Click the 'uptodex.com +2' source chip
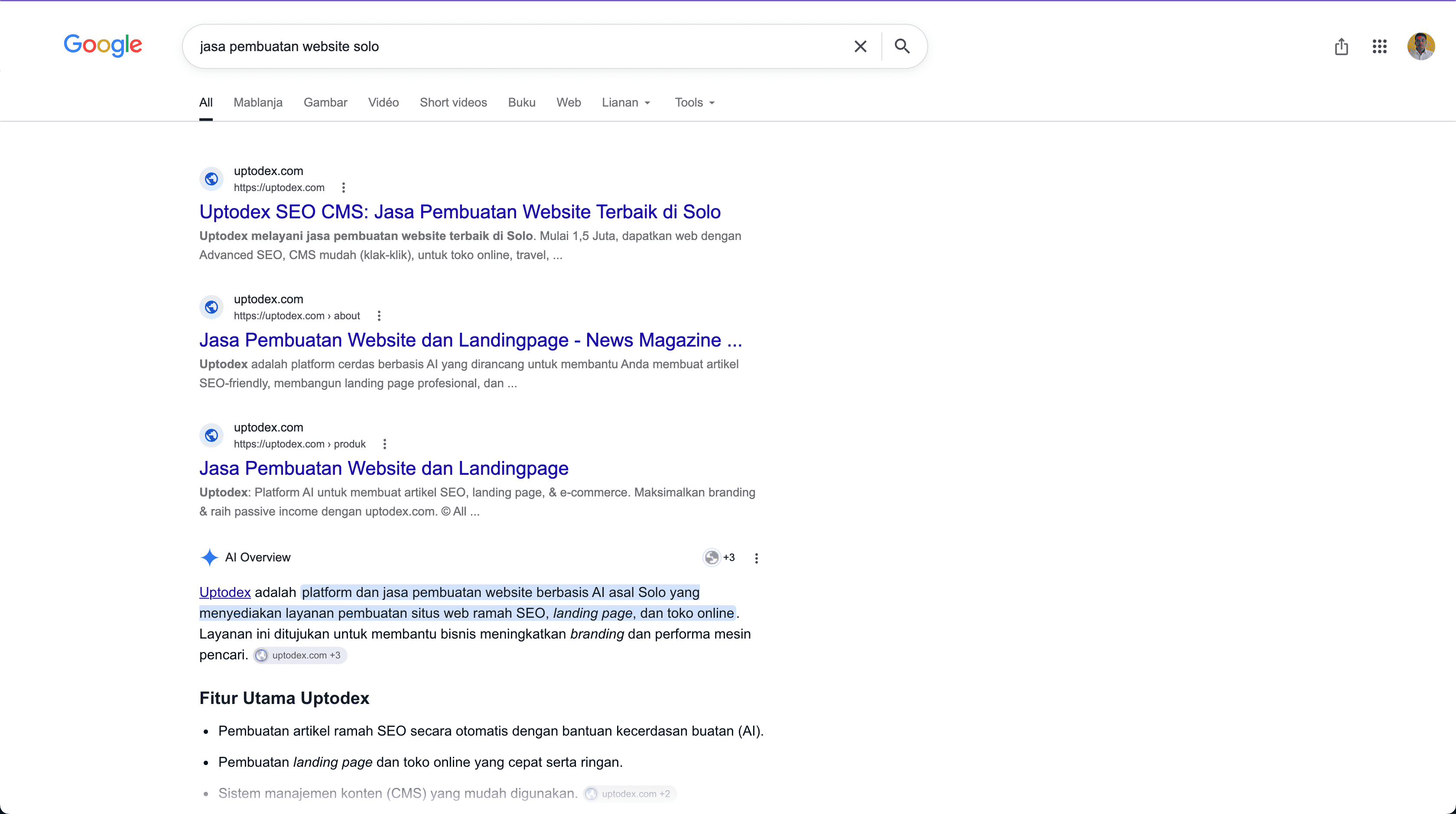Viewport: 1456px width, 814px height. point(630,794)
